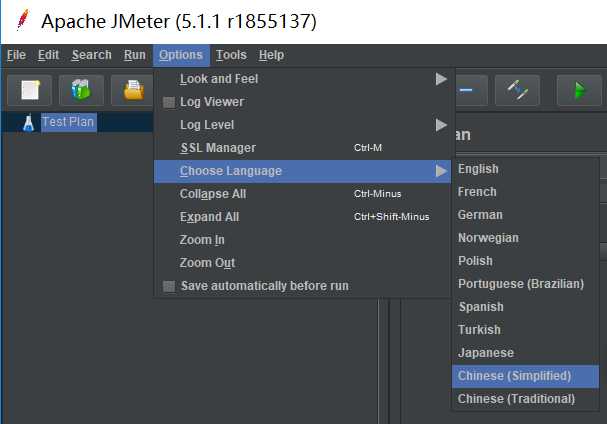Select French language
This screenshot has height=424, width=607.
(525, 192)
